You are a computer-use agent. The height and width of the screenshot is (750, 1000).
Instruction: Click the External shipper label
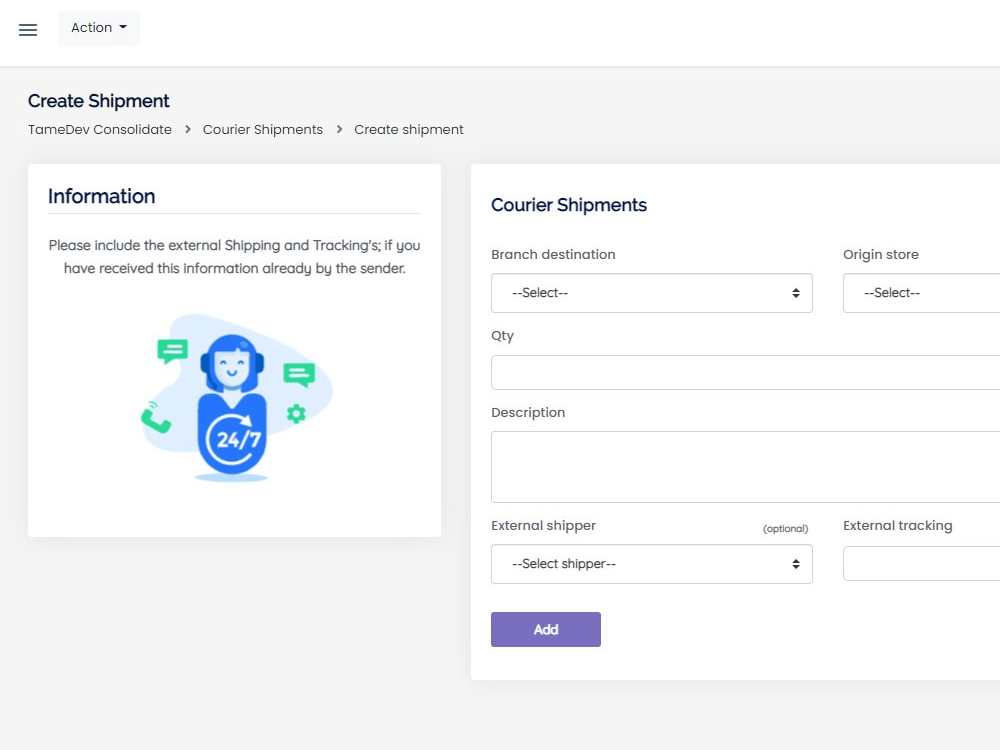pyautogui.click(x=543, y=526)
